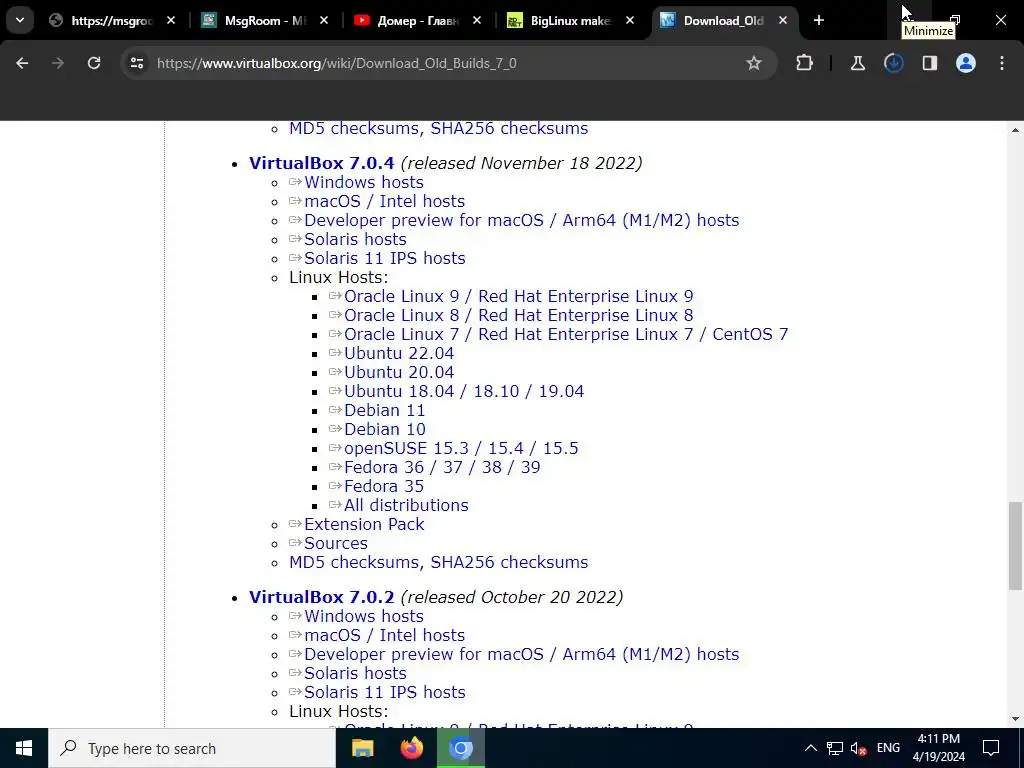
Task: Download 7.0.4 Solaris hosts
Action: (355, 239)
